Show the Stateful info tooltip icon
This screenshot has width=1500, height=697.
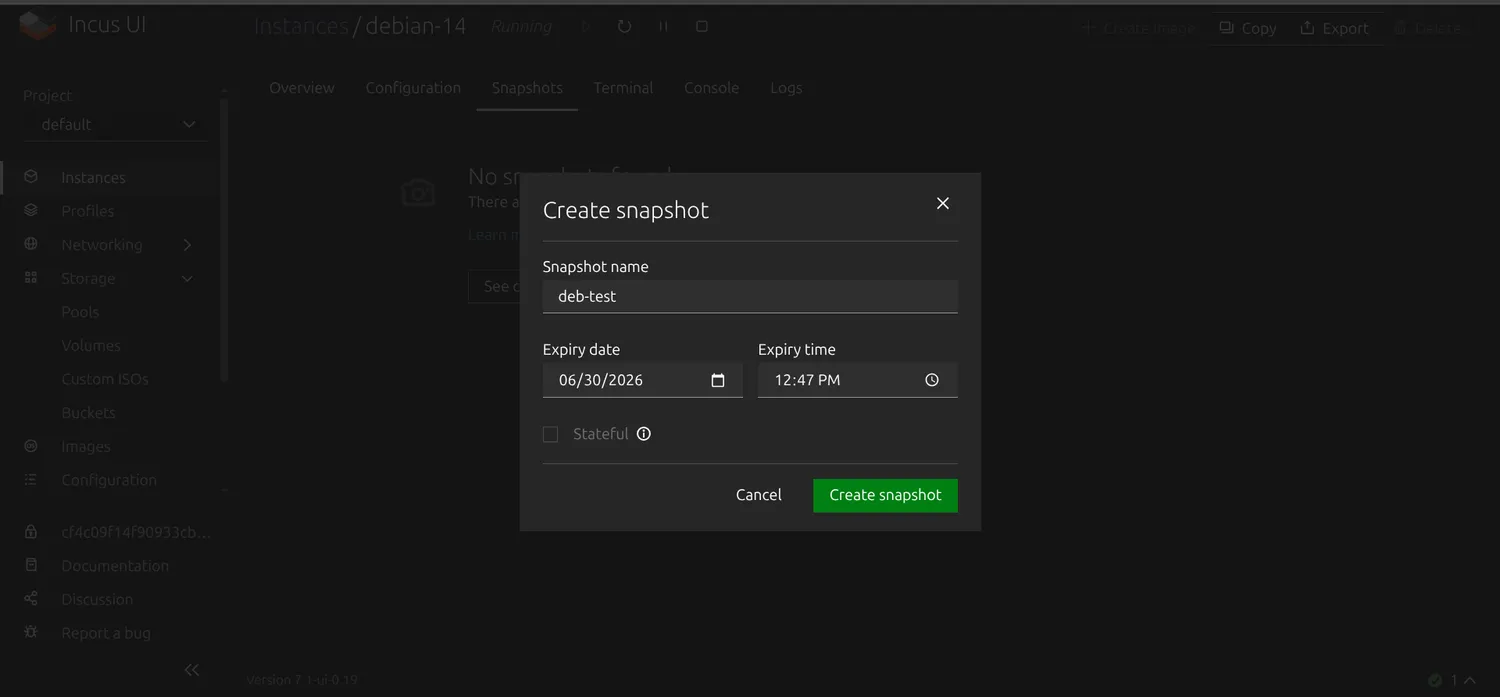(x=644, y=434)
